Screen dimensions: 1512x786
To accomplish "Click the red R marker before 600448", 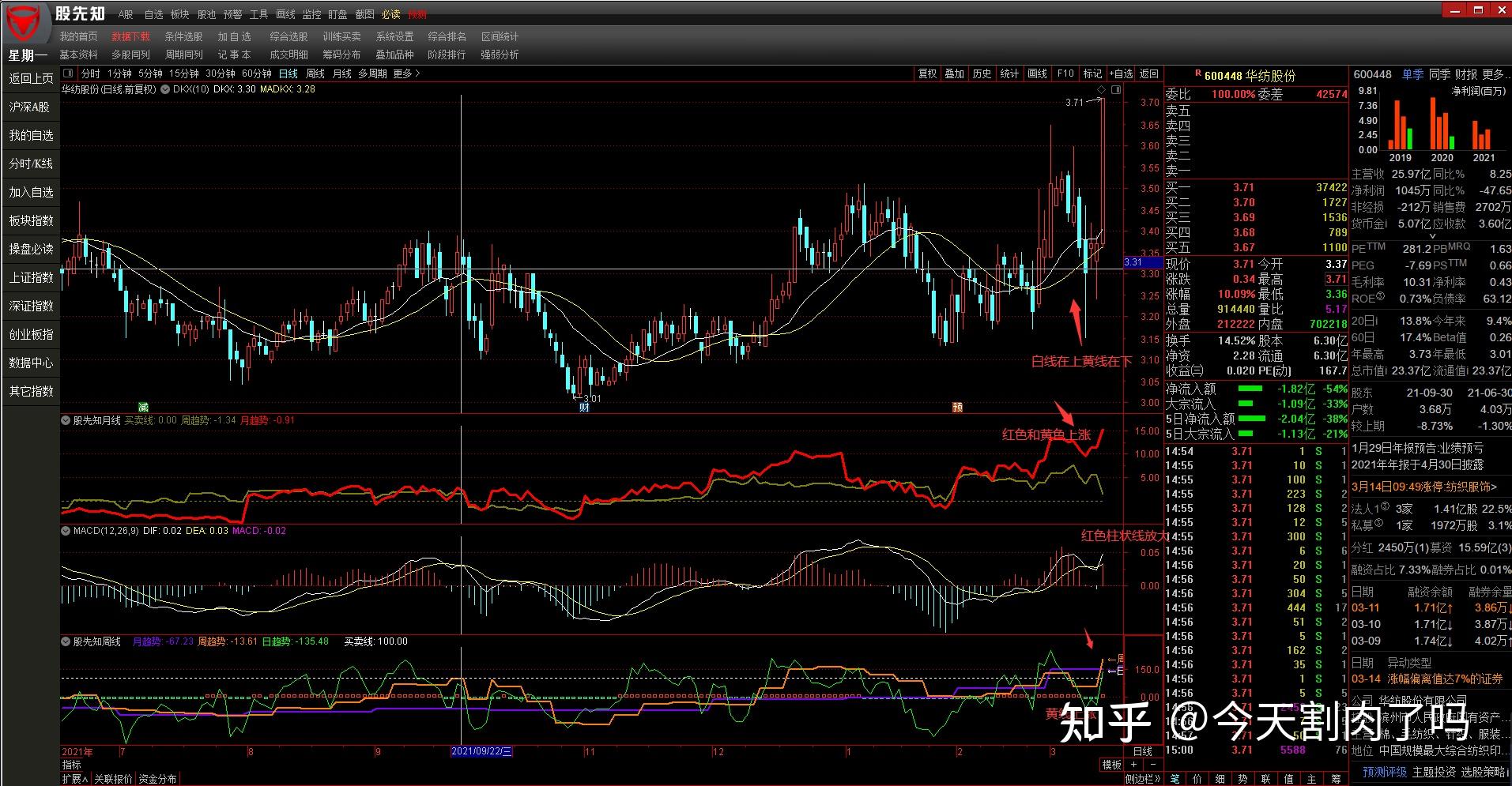I will (x=1198, y=74).
